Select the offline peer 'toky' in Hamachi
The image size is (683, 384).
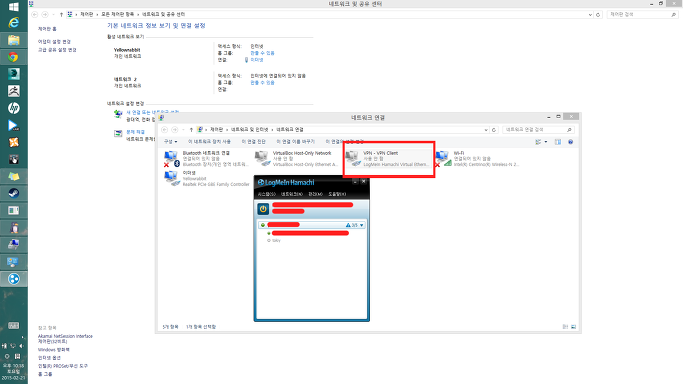pos(276,240)
